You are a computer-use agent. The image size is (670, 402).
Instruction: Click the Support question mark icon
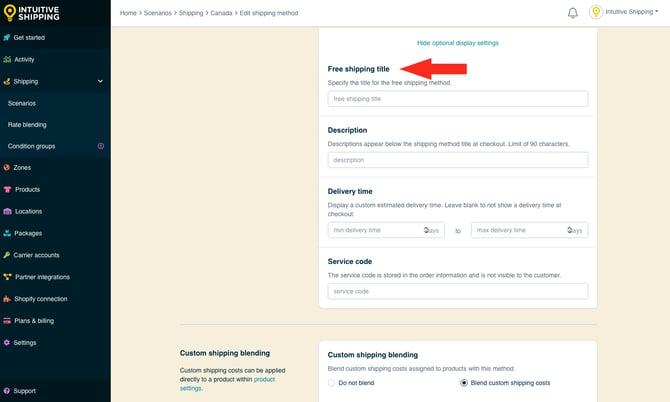click(6, 391)
